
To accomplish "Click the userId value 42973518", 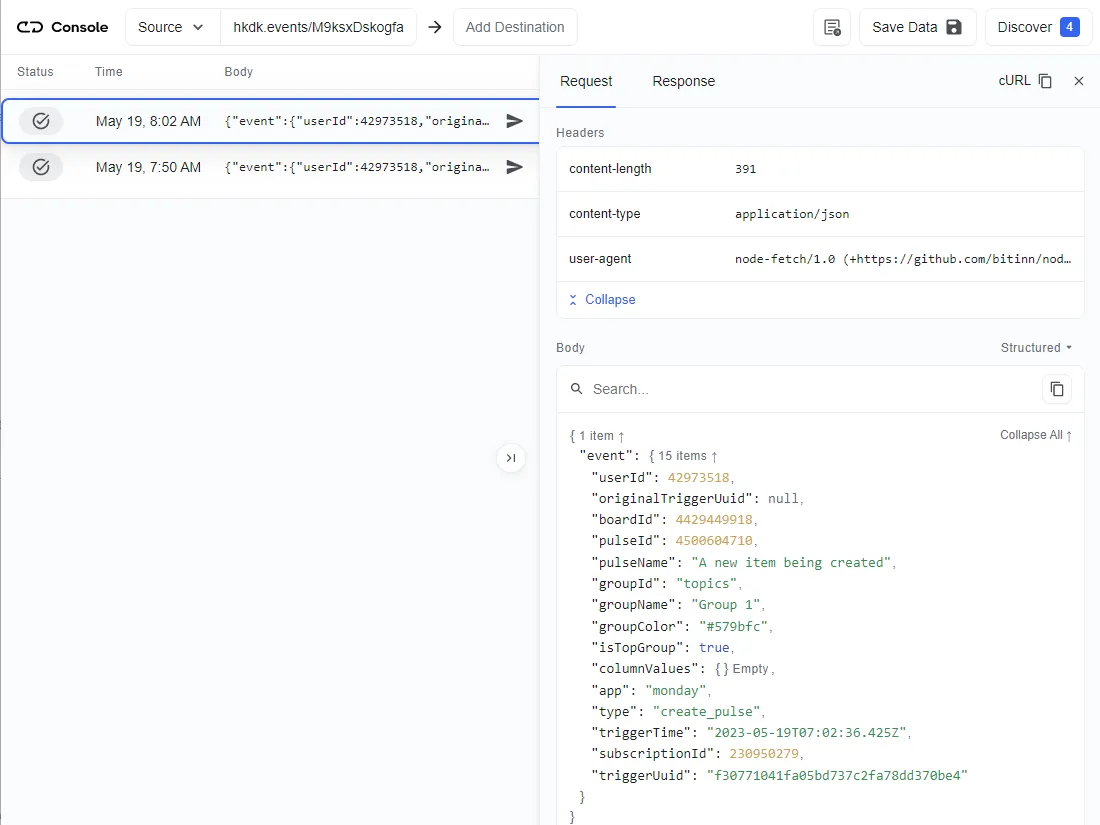I will click(x=699, y=478).
